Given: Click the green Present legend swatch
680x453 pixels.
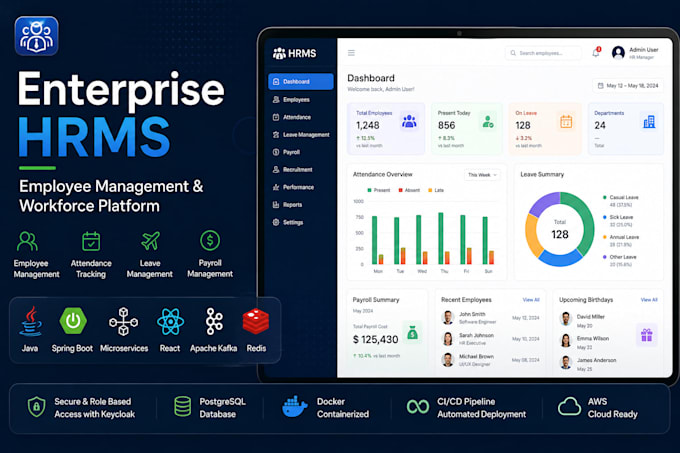Looking at the screenshot, I should (x=369, y=190).
